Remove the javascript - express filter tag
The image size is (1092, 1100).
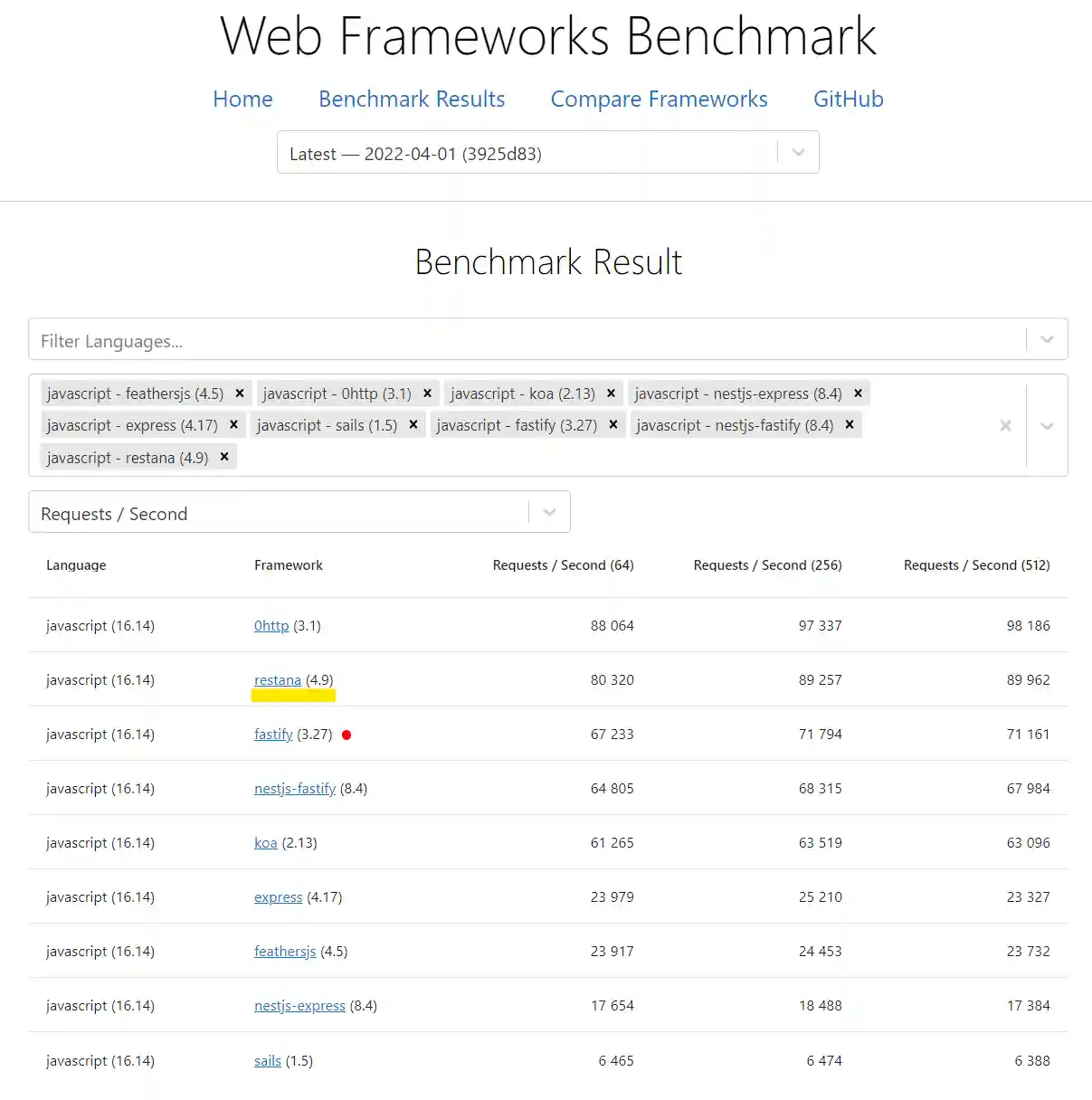click(233, 424)
